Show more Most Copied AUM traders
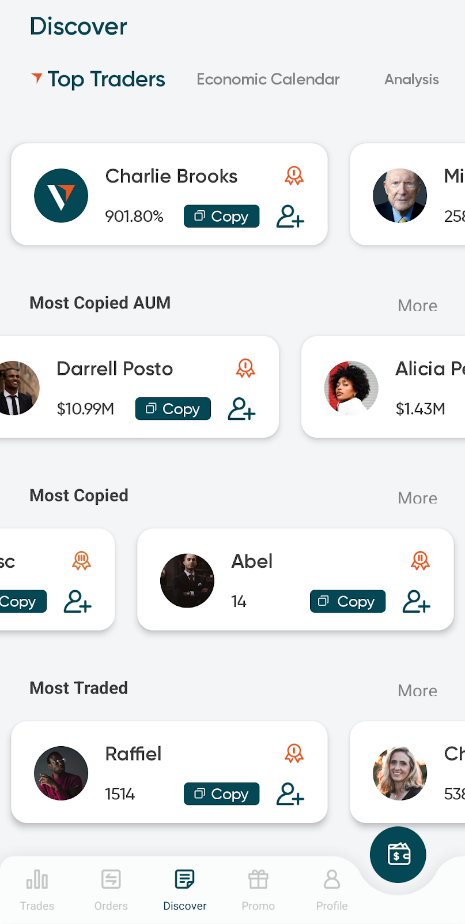Image resolution: width=465 pixels, height=924 pixels. [x=417, y=305]
